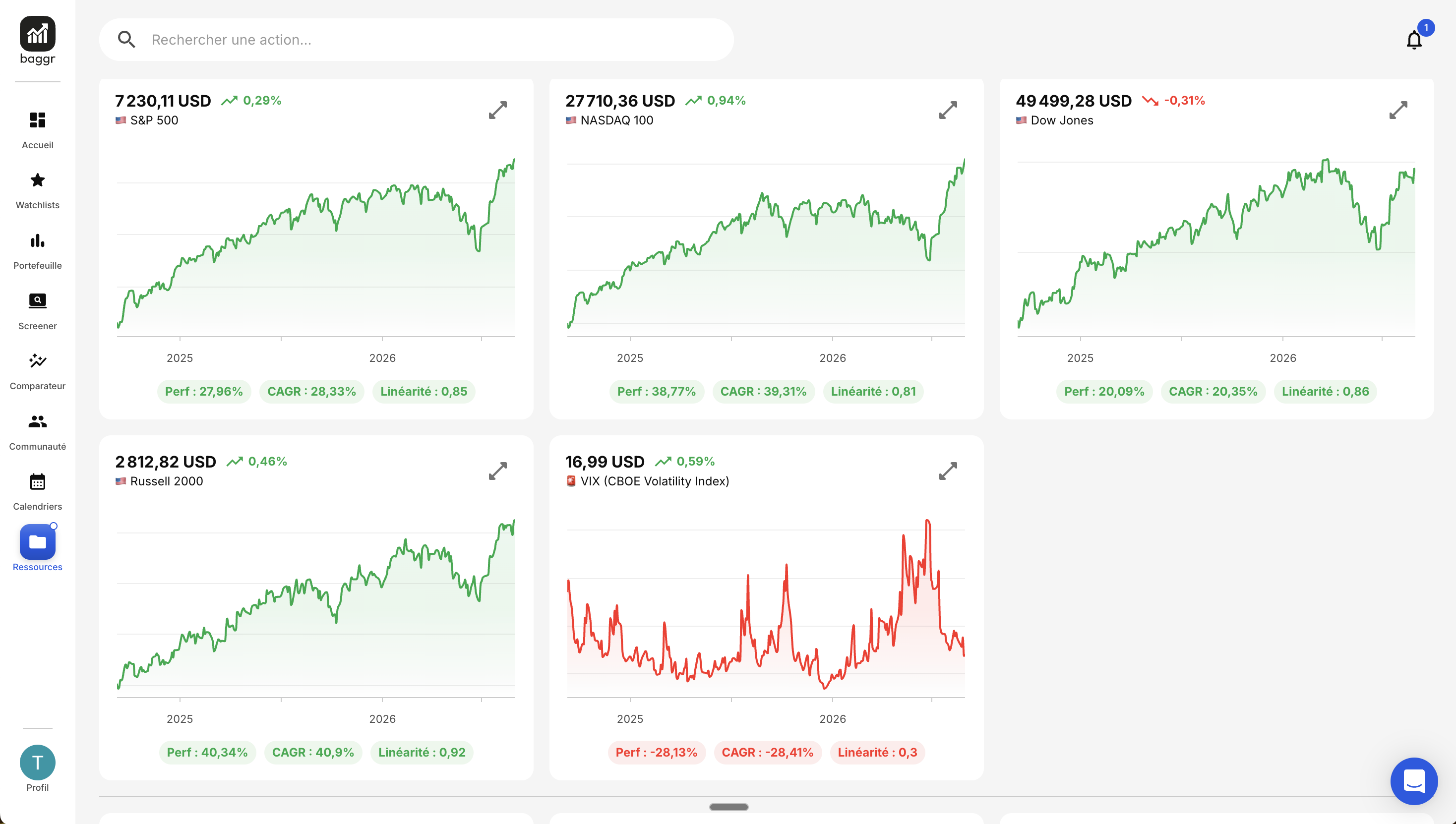Expand the Russell 2000 chart
Image resolution: width=1456 pixels, height=824 pixels.
[x=497, y=471]
